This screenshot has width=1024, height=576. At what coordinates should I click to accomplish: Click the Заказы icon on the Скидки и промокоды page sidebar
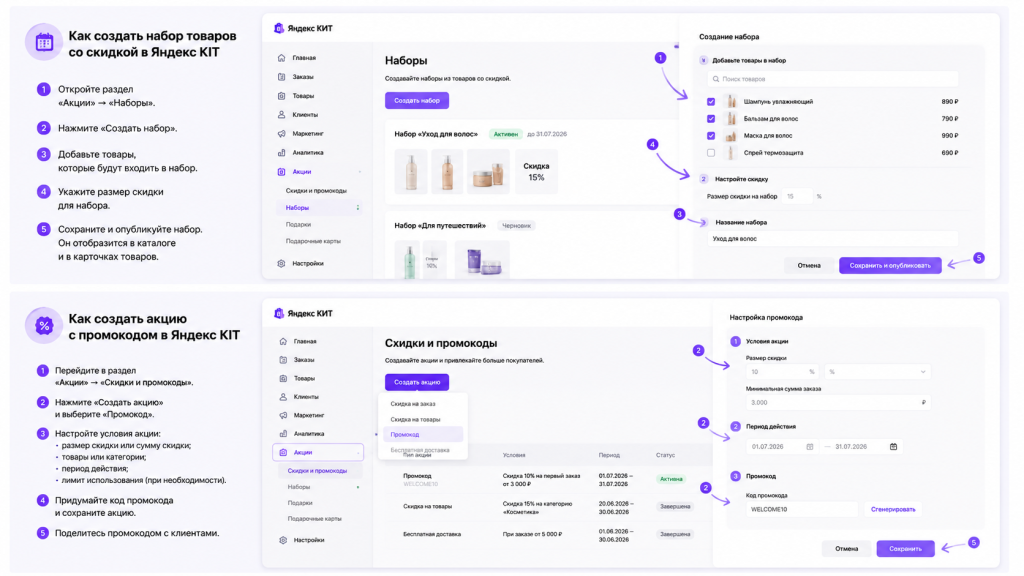283,360
